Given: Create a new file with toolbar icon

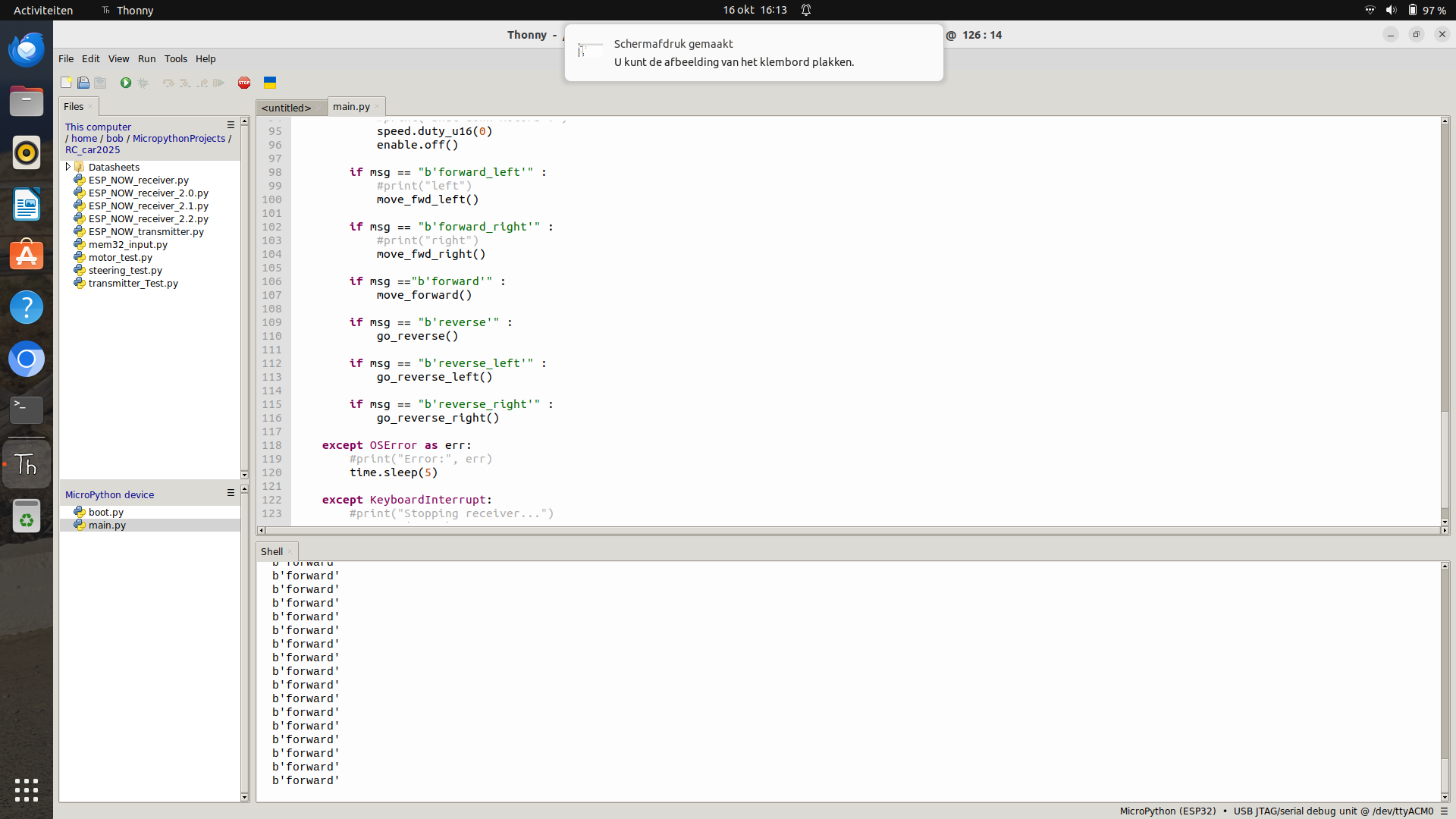Looking at the screenshot, I should pos(67,83).
